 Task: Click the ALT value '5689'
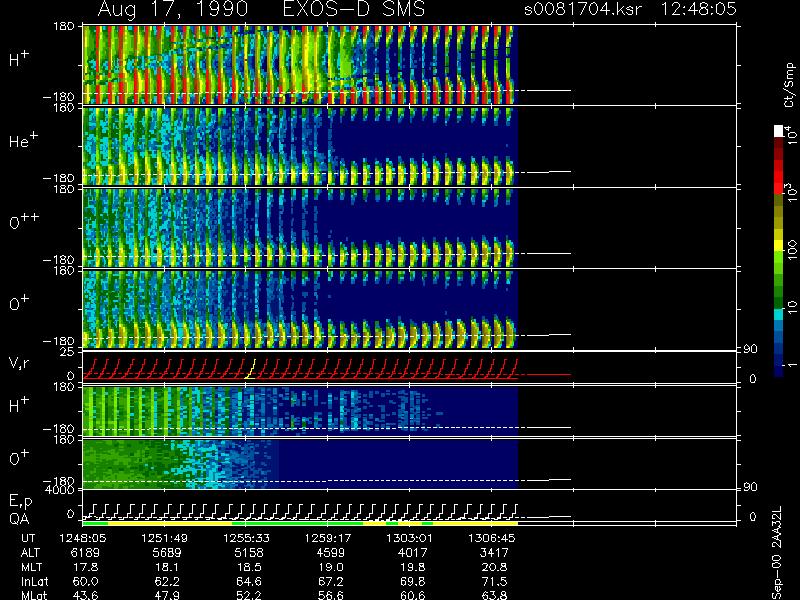167,553
